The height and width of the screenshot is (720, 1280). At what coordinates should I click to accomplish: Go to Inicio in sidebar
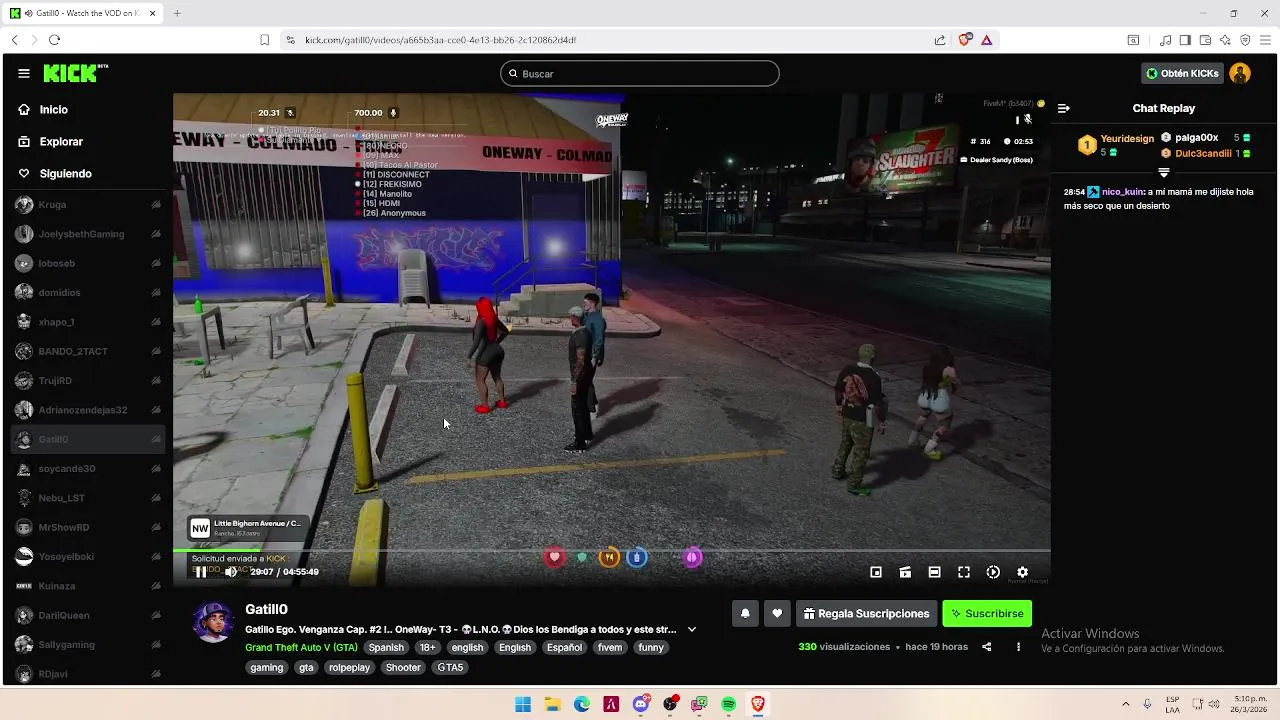click(x=53, y=109)
